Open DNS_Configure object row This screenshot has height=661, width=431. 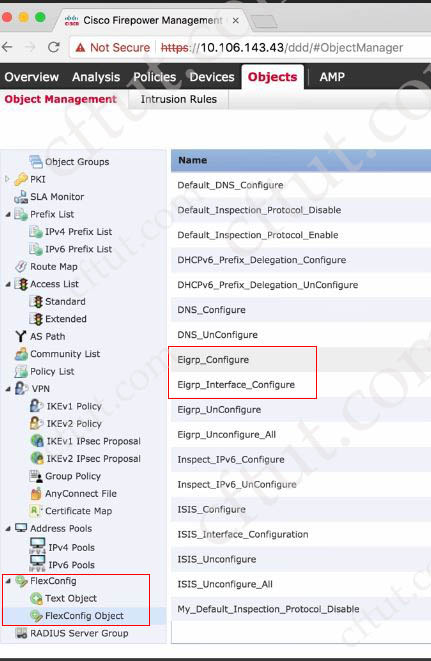tap(301, 309)
